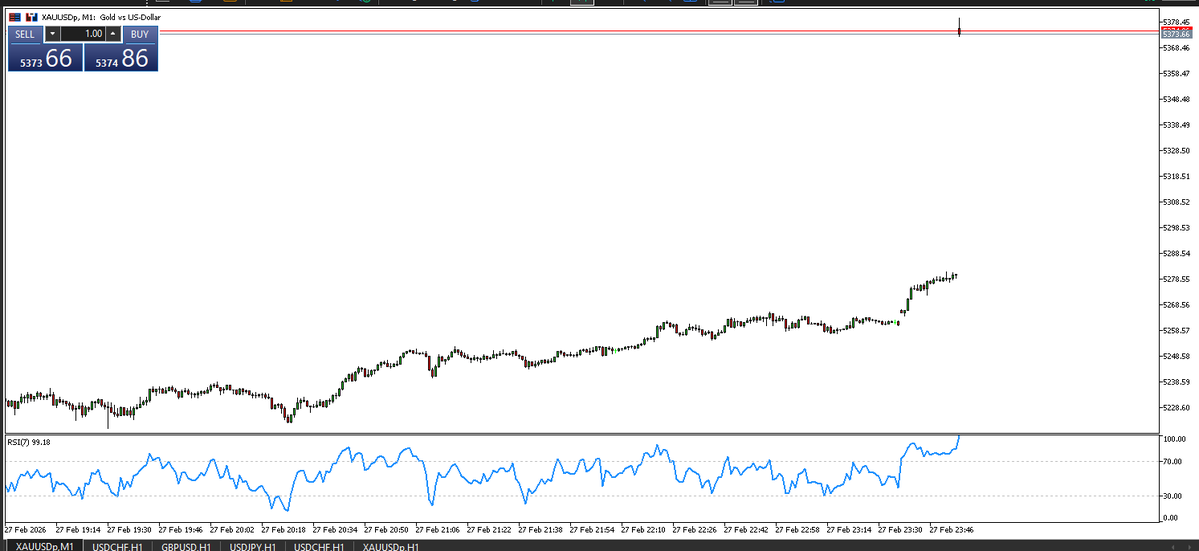This screenshot has width=1199, height=551.
Task: Switch to the GBPUSD,H1 chart tab
Action: [186, 546]
